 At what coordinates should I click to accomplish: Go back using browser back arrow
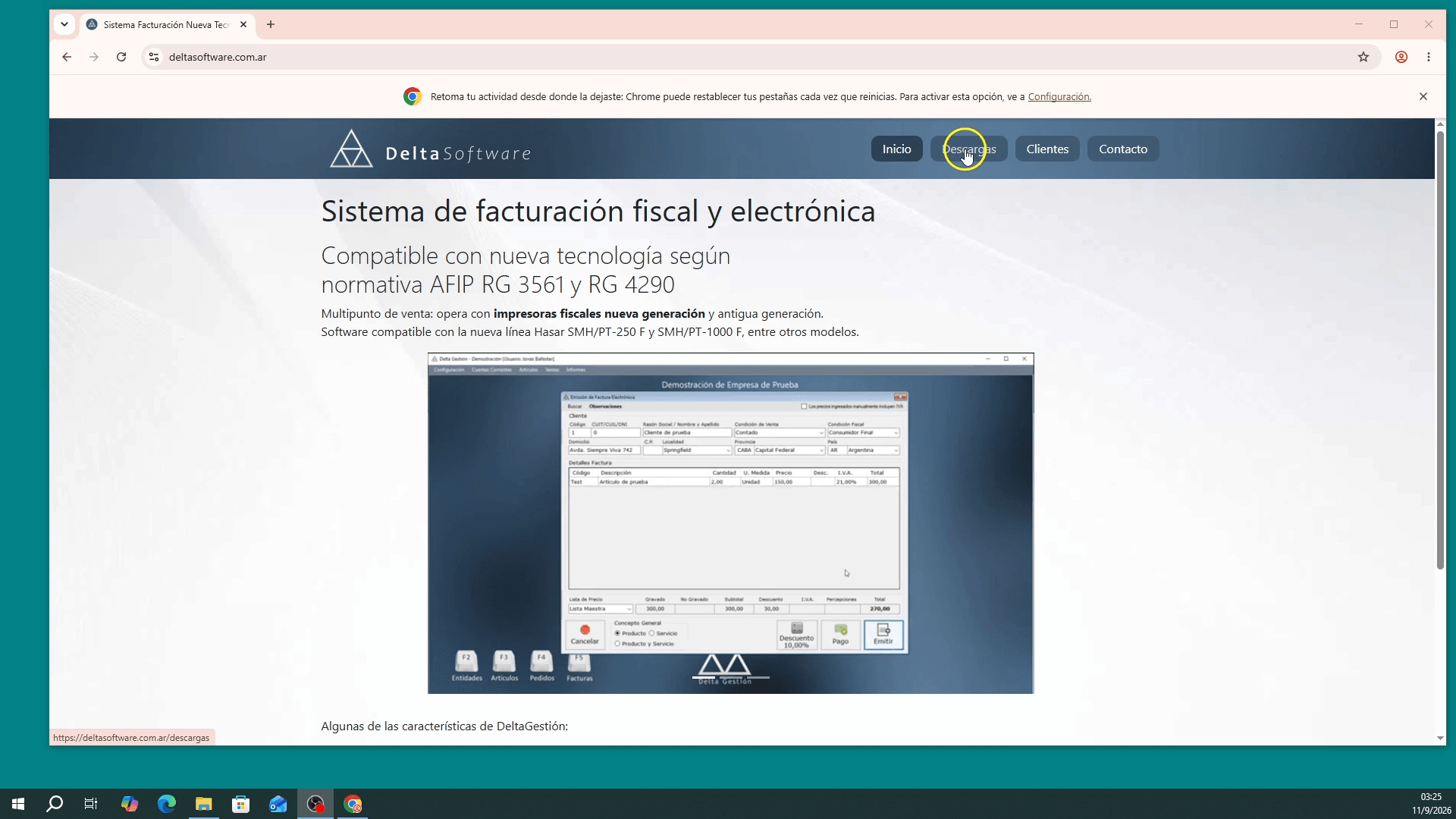point(67,57)
